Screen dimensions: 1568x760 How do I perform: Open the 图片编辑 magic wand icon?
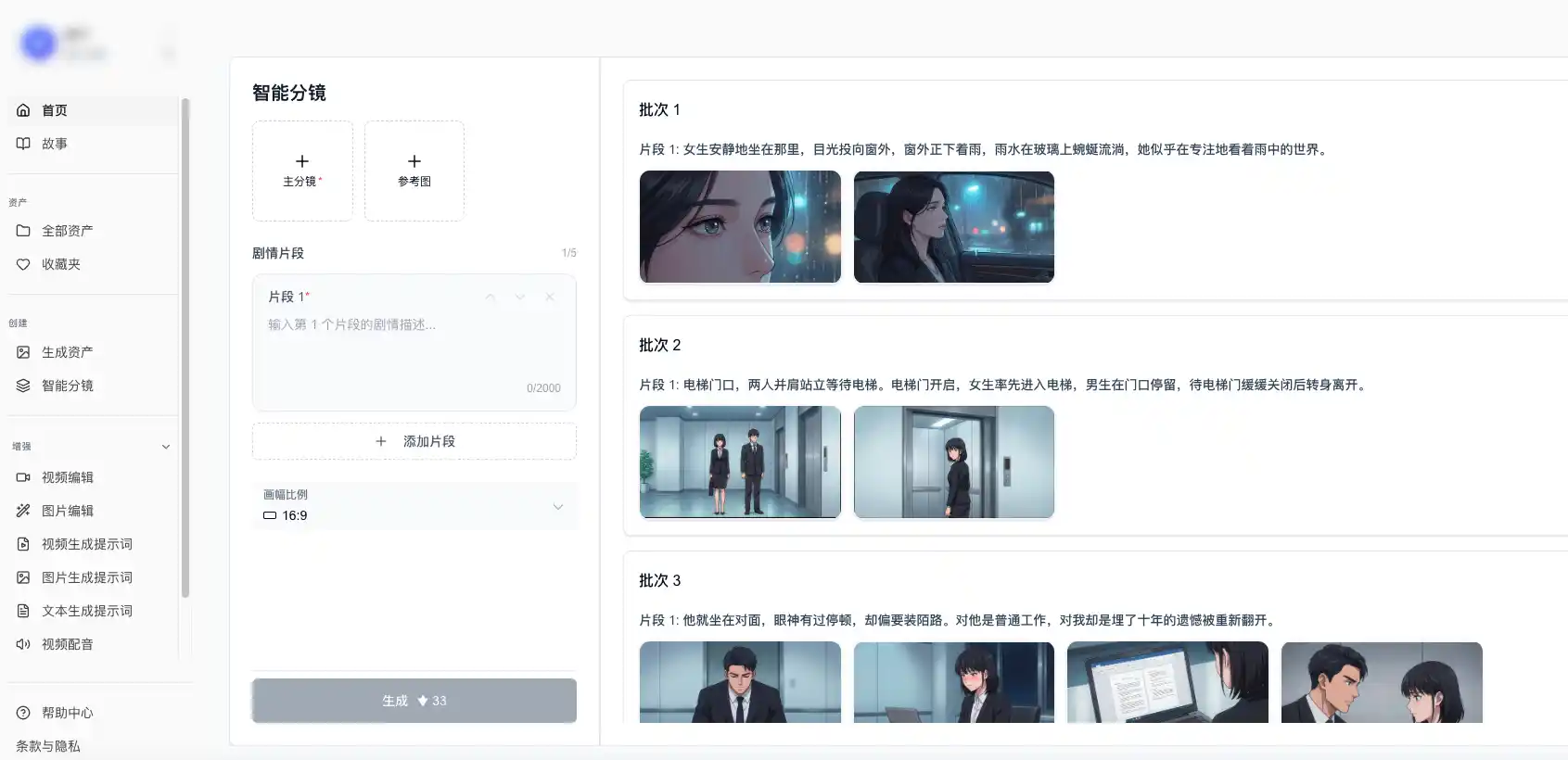click(x=23, y=511)
